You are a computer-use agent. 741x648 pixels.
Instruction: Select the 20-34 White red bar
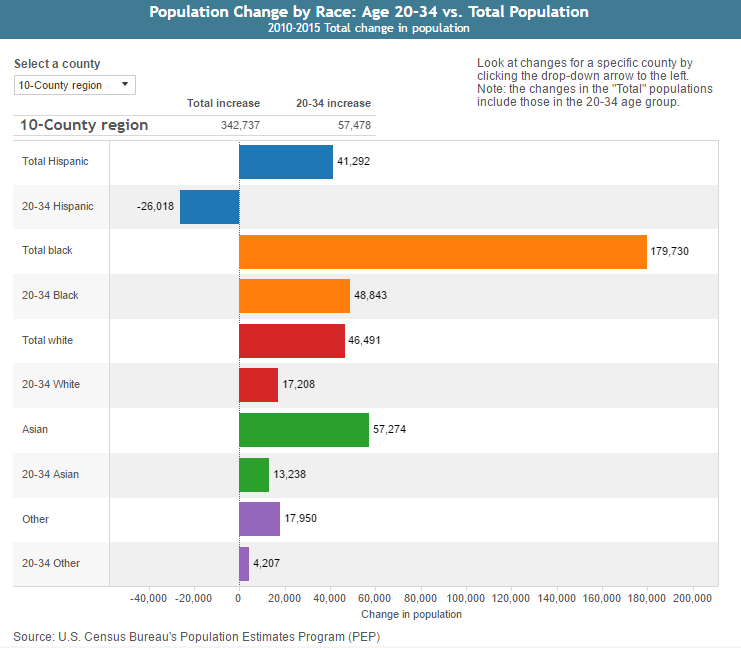[258, 385]
